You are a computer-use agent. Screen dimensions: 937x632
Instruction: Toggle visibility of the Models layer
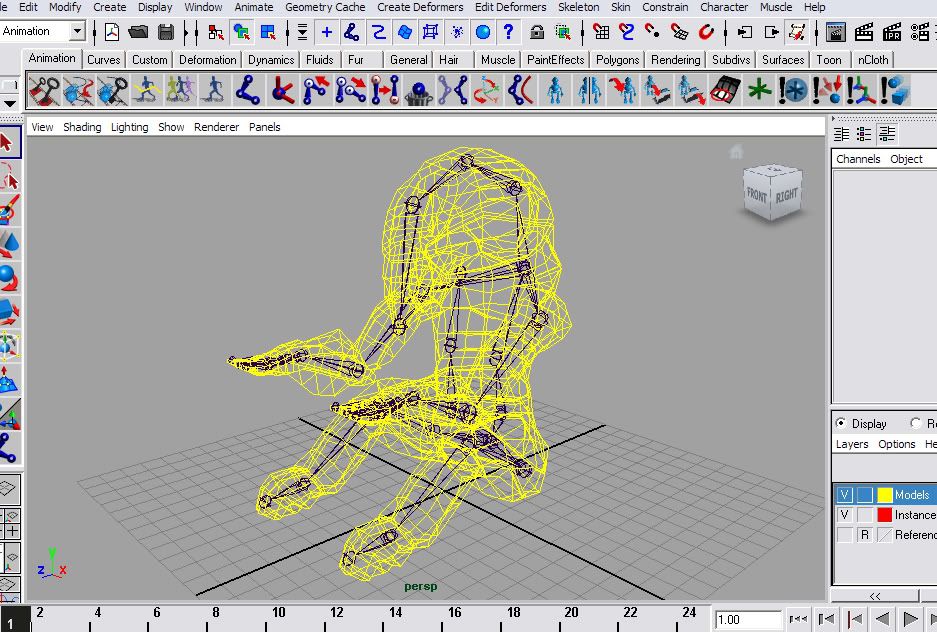pos(845,495)
